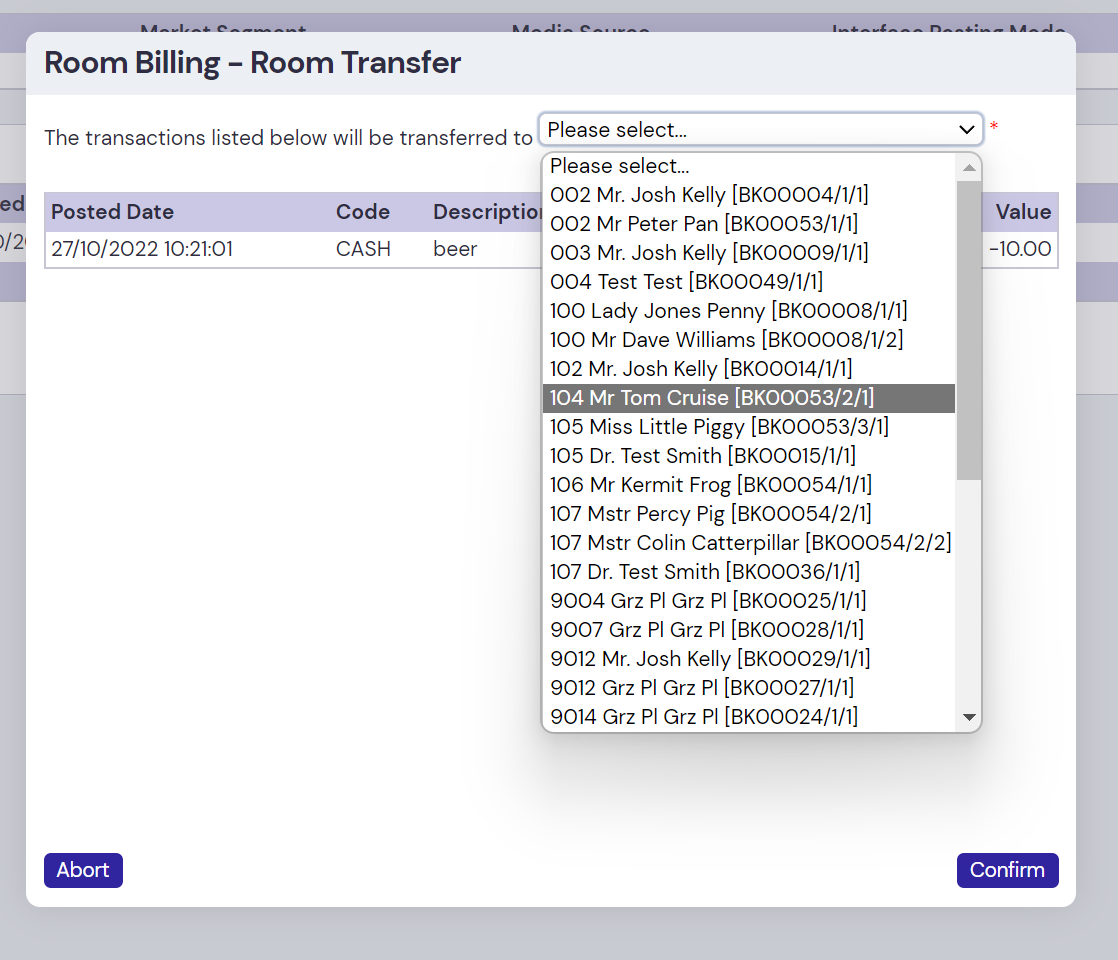Pick 004 Test Test from list

coord(686,282)
